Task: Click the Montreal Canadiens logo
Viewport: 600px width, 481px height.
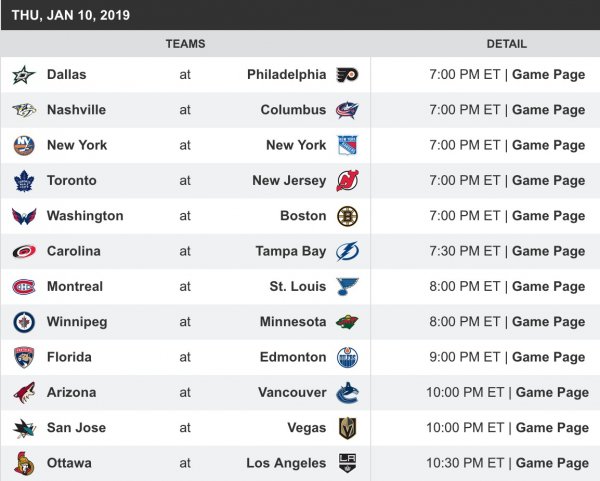Action: click(23, 287)
